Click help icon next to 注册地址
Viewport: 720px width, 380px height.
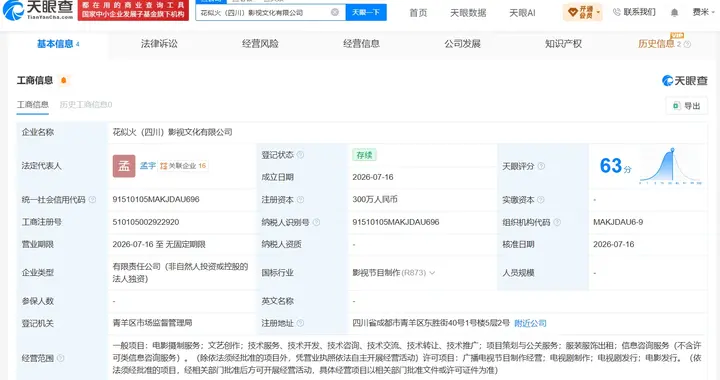[300, 323]
